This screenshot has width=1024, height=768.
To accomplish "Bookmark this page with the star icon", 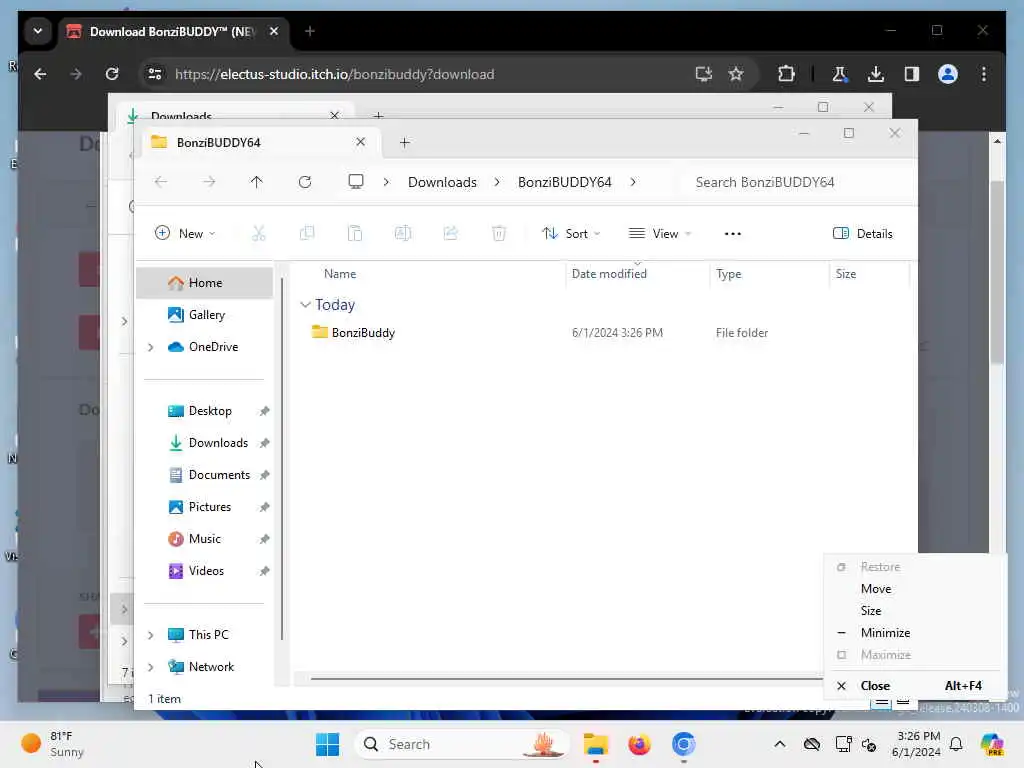I will click(736, 74).
